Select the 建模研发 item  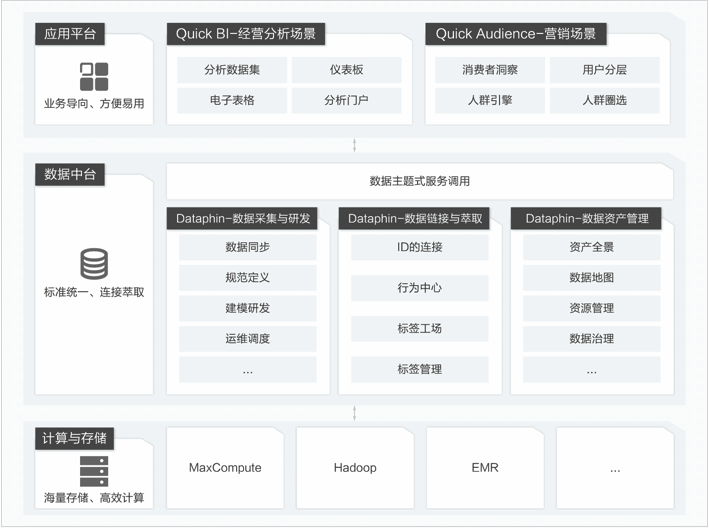coord(248,308)
